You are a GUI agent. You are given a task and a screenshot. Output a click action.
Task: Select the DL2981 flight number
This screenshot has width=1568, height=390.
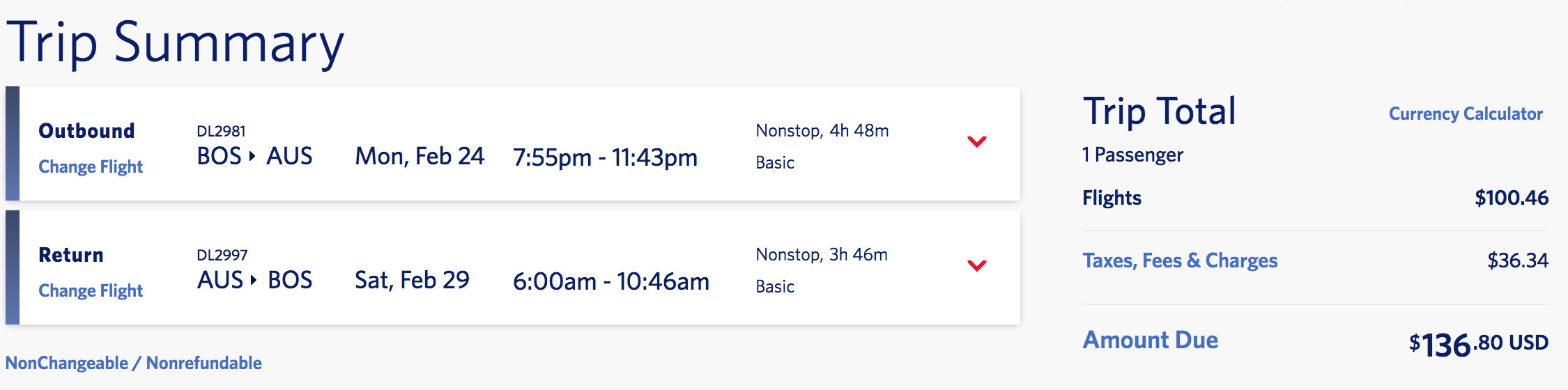[221, 131]
